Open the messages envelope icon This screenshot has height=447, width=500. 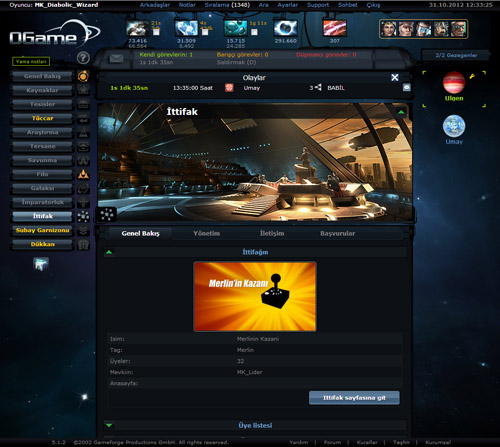click(116, 59)
